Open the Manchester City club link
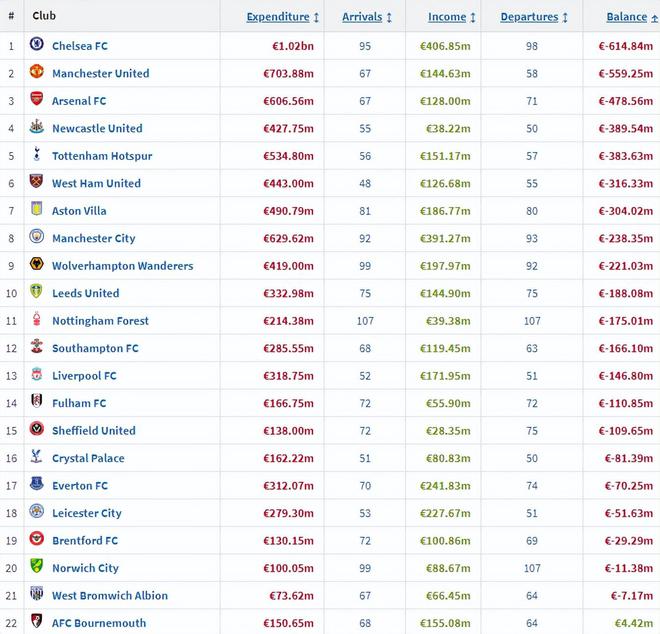 (93, 238)
